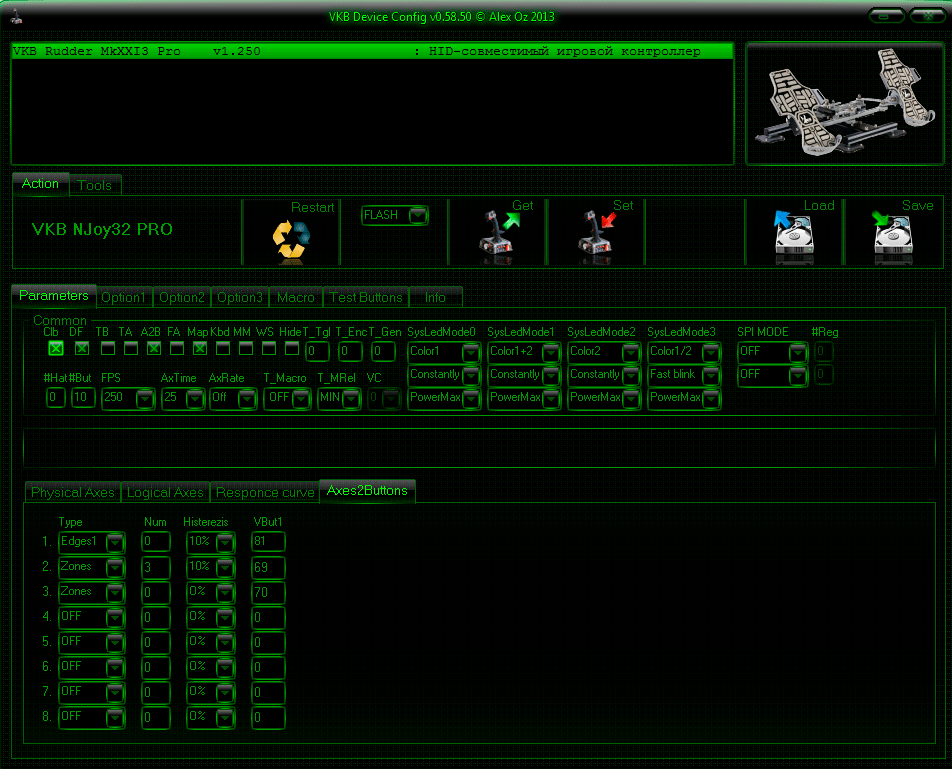Open the Fast blink dropdown
The width and height of the screenshot is (952, 769).
tap(684, 375)
